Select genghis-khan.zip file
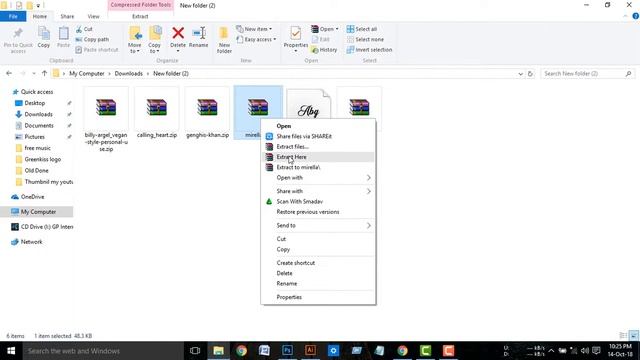The width and height of the screenshot is (640, 360). coord(207,113)
